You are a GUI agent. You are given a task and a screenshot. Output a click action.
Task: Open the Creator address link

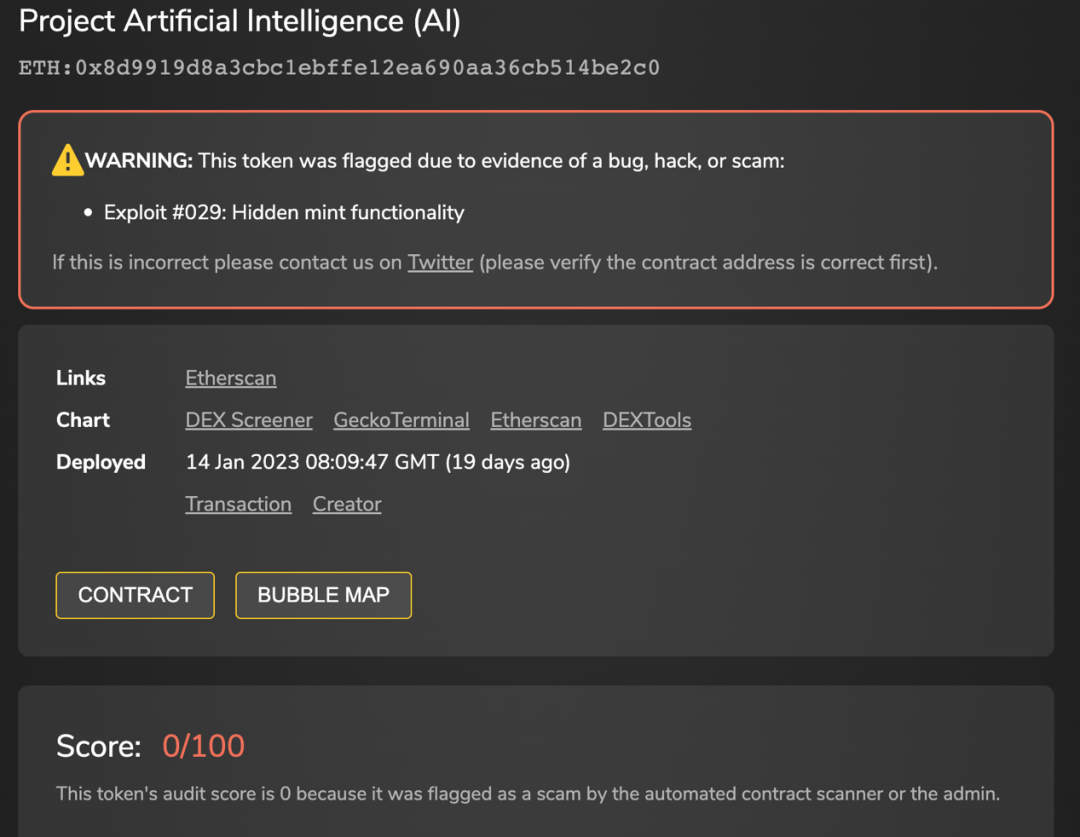pos(347,504)
